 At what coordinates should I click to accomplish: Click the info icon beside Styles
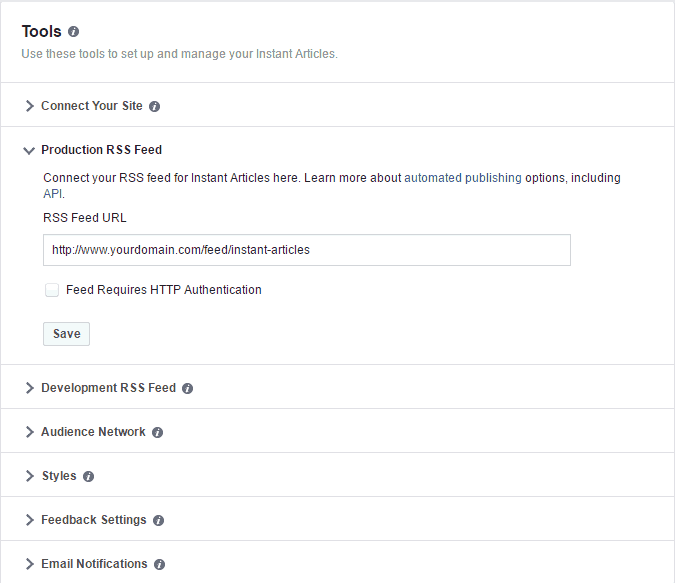[88, 476]
